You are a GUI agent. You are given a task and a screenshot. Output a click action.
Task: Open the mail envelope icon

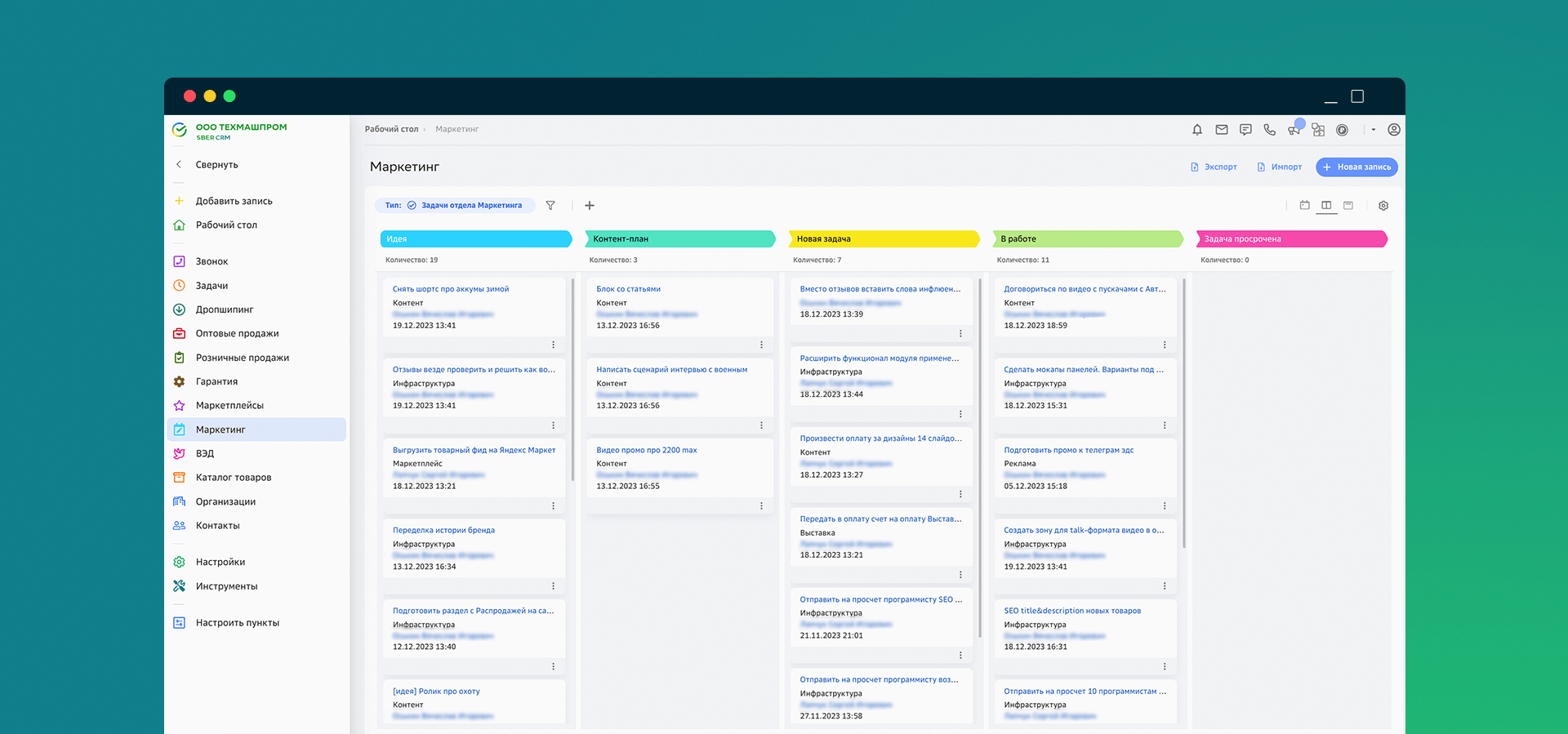click(1222, 130)
